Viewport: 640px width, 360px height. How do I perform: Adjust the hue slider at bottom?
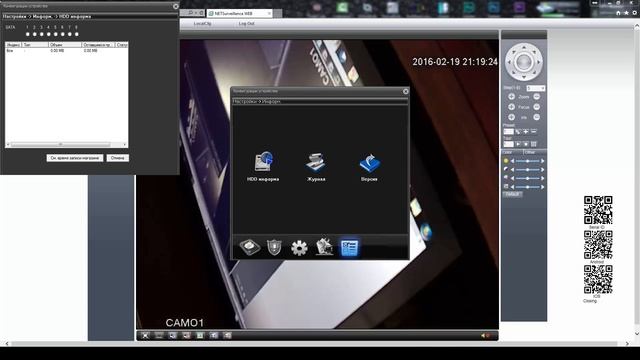tap(527, 187)
